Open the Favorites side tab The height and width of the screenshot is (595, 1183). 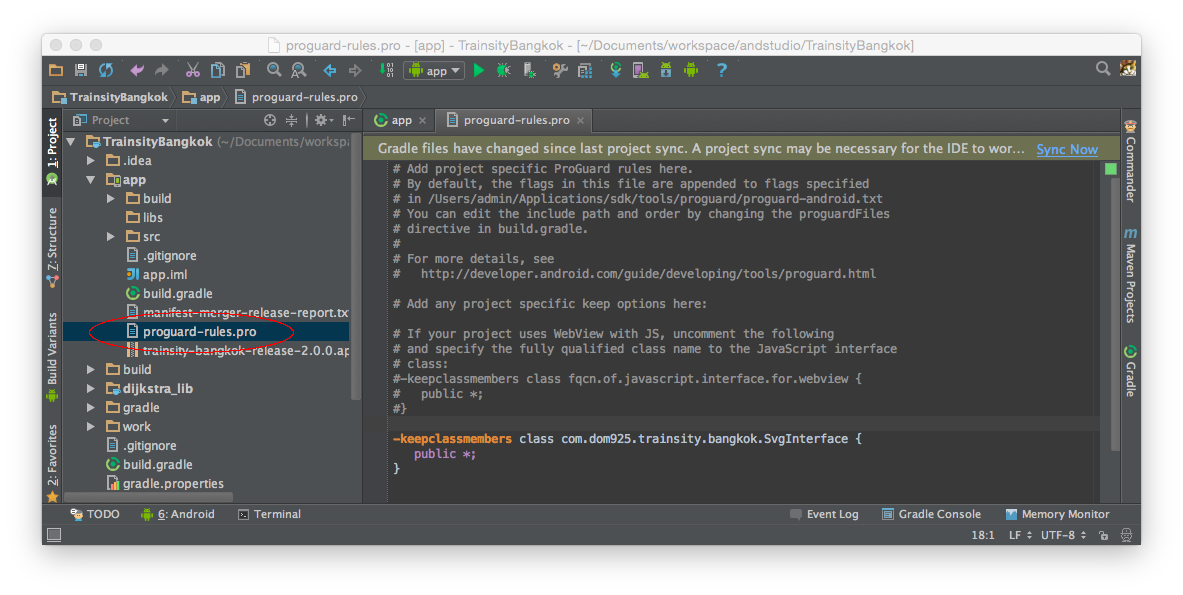(52, 463)
